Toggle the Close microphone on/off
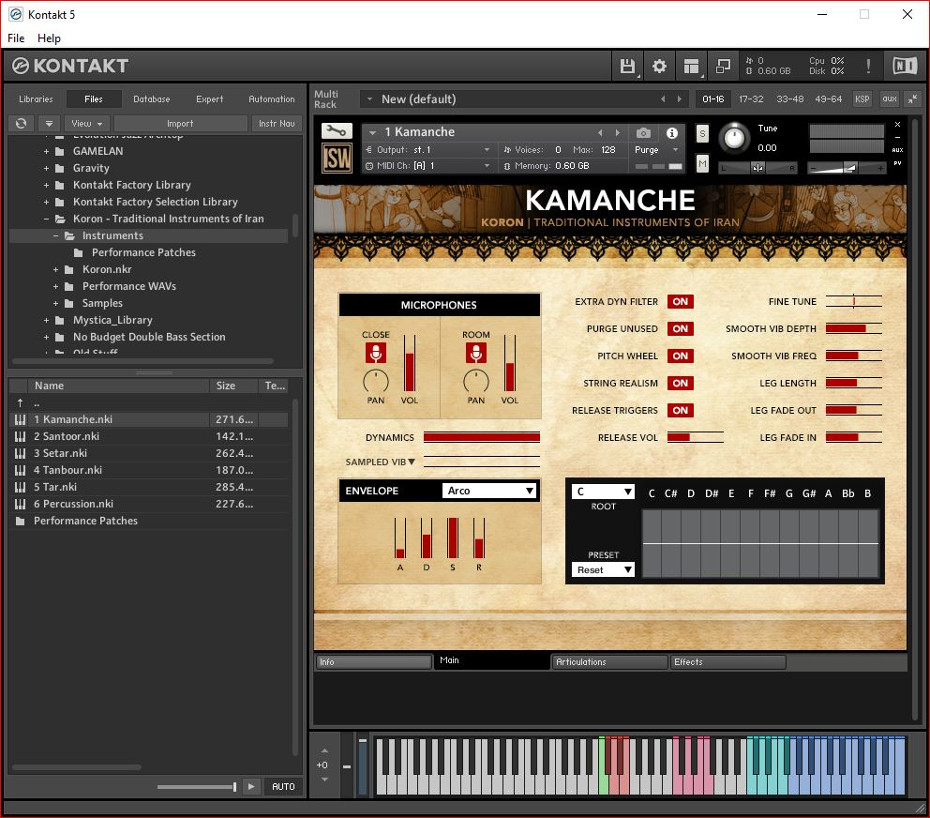The width and height of the screenshot is (930, 818). point(375,353)
